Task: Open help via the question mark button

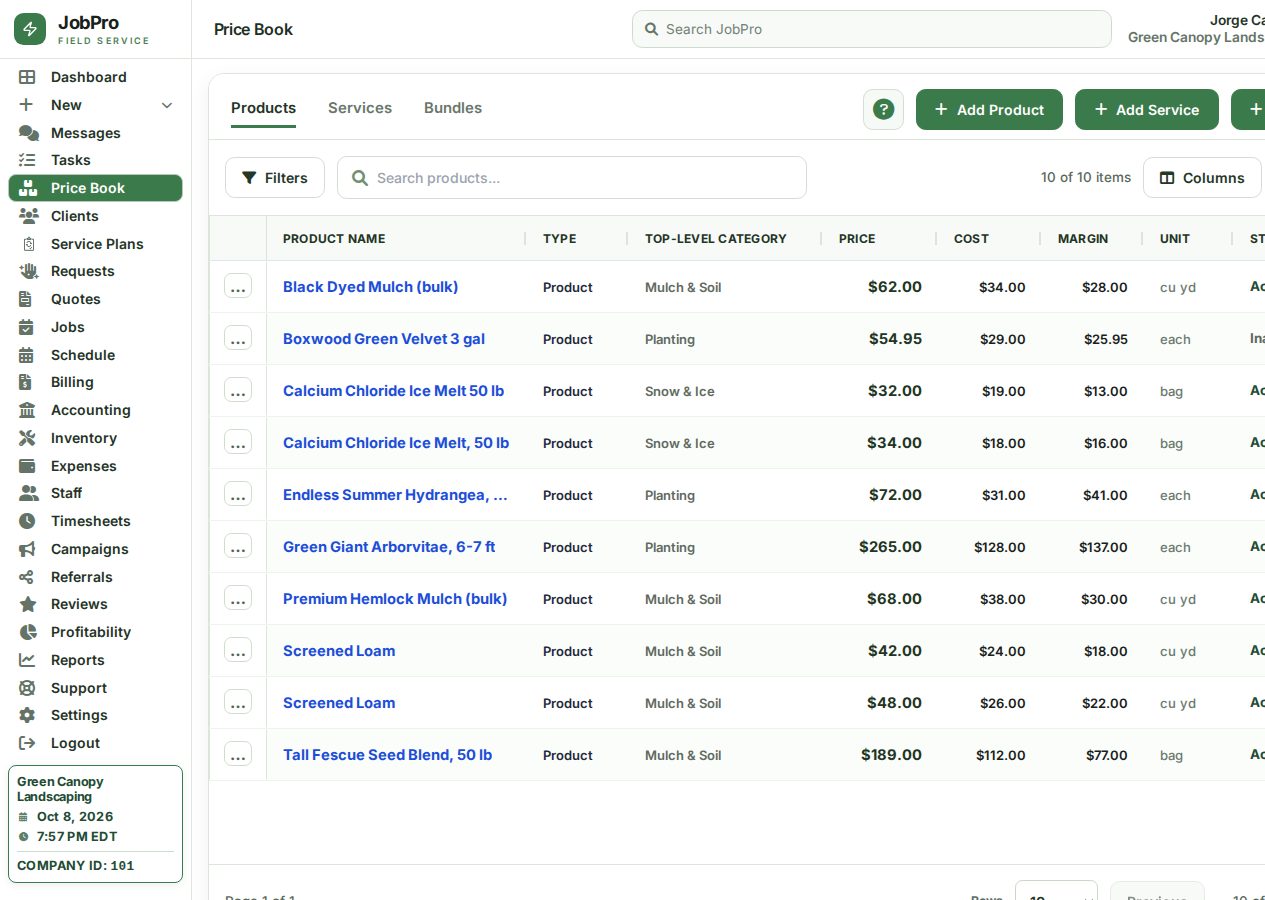Action: (883, 109)
